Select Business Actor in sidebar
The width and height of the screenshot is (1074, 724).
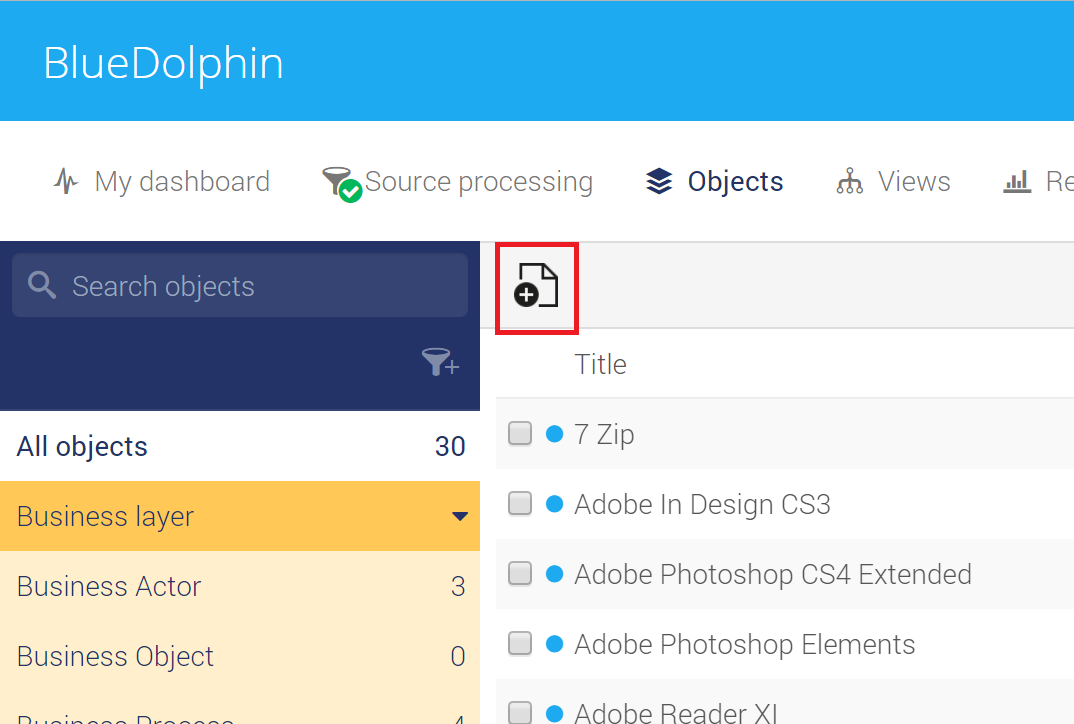click(x=240, y=586)
